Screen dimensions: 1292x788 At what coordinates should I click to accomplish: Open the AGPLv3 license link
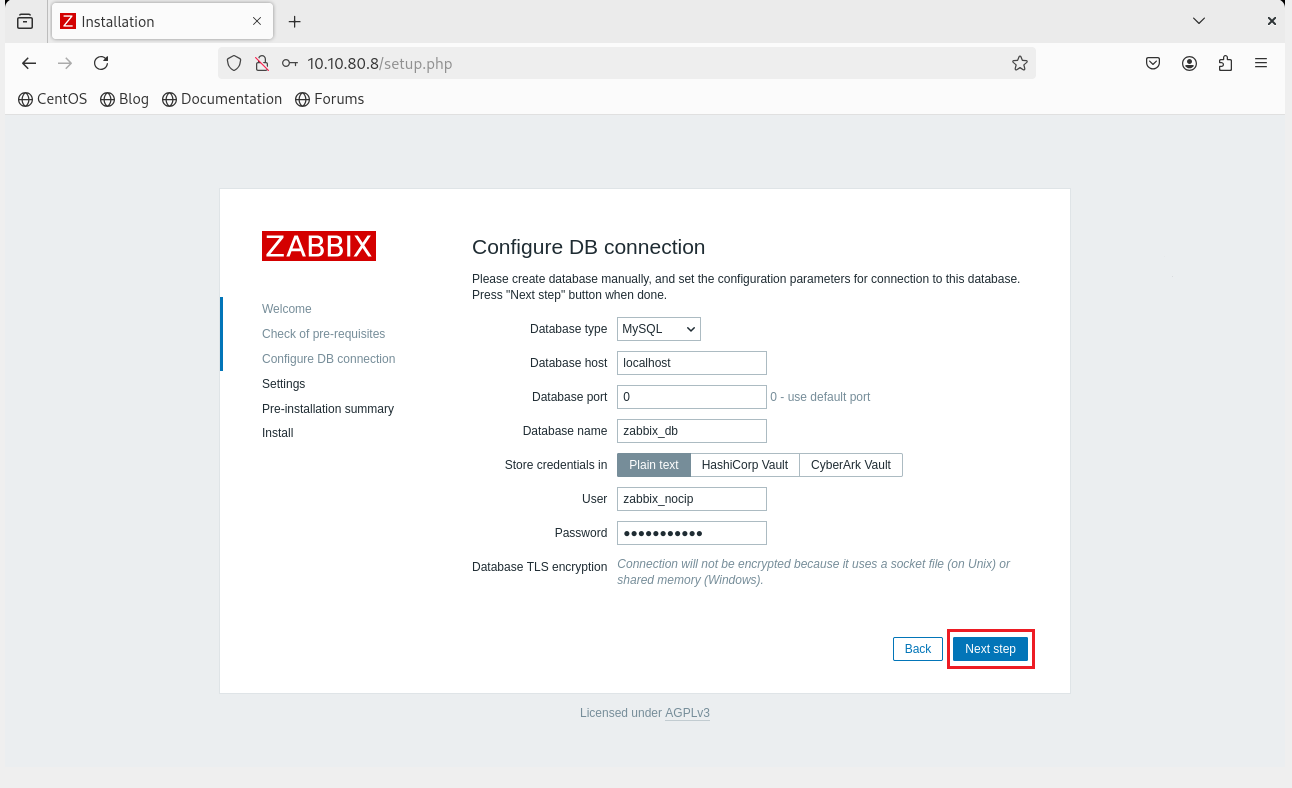click(x=687, y=713)
